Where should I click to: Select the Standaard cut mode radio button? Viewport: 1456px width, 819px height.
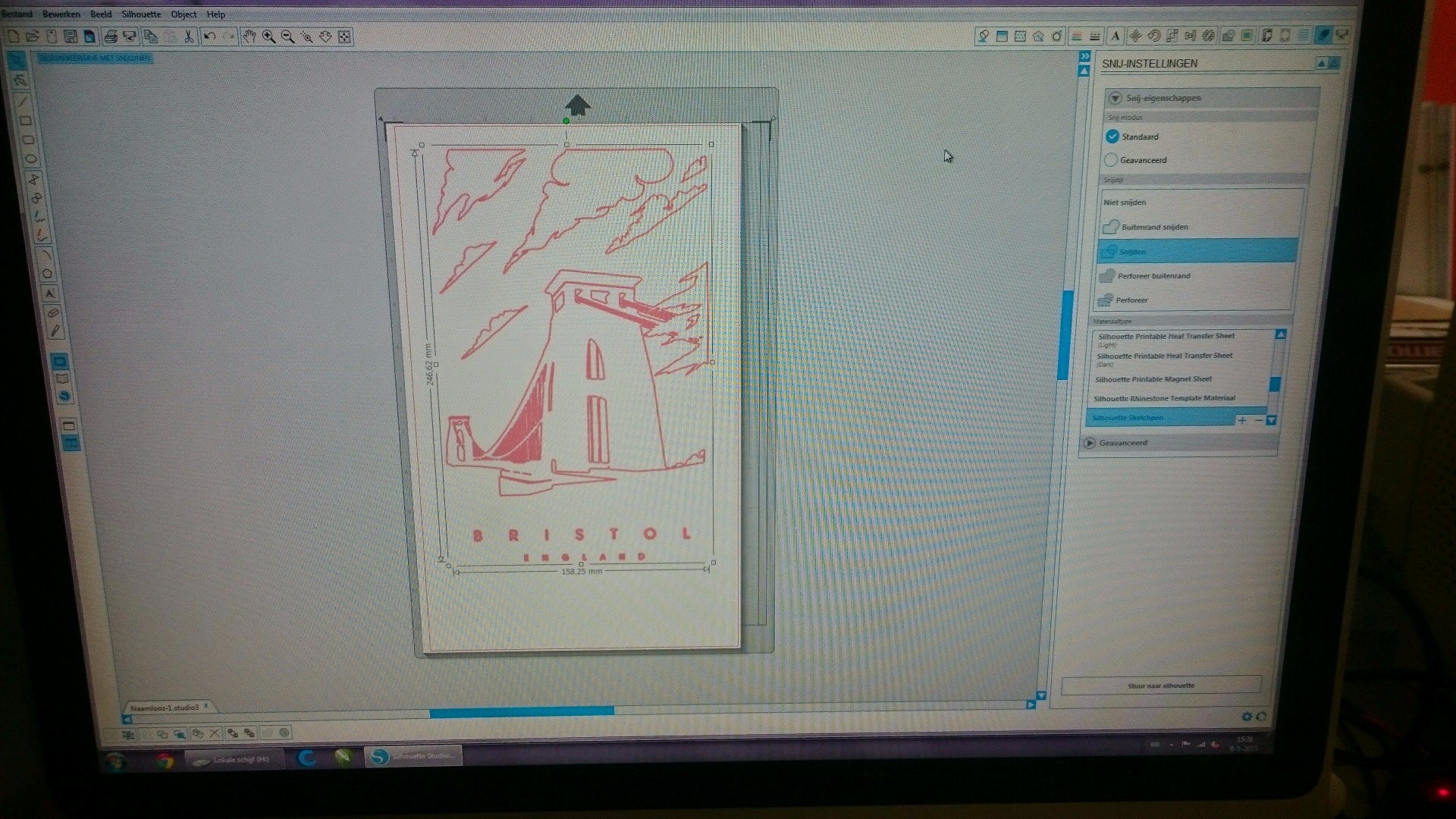point(1112,136)
